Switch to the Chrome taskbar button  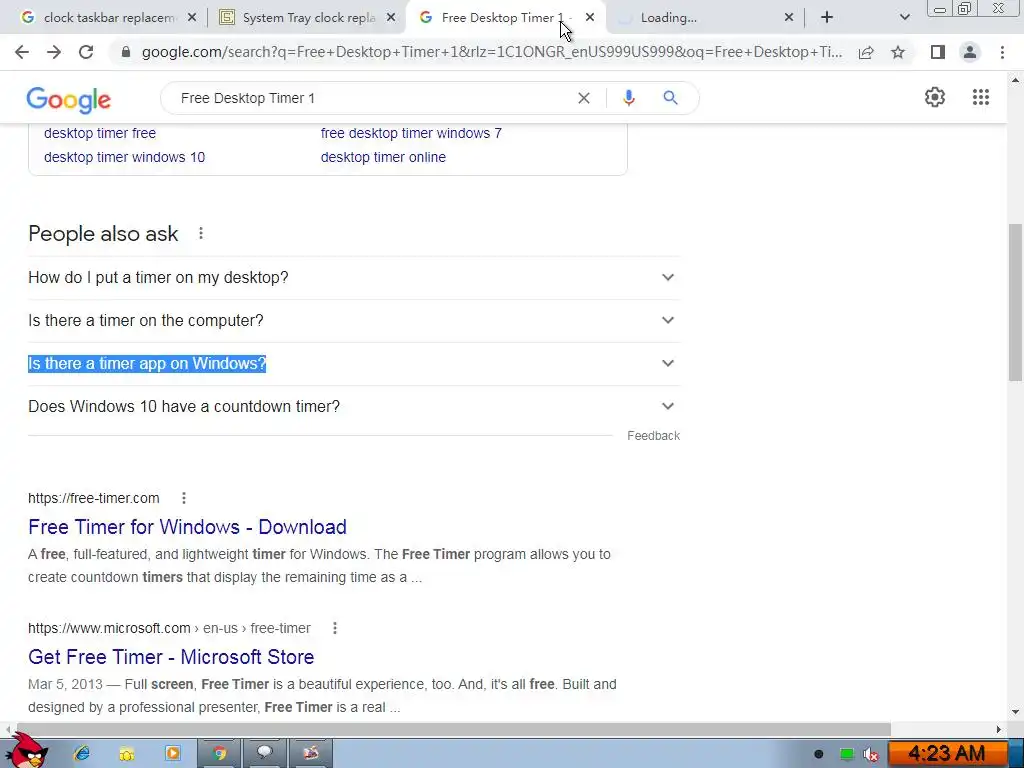coord(219,754)
